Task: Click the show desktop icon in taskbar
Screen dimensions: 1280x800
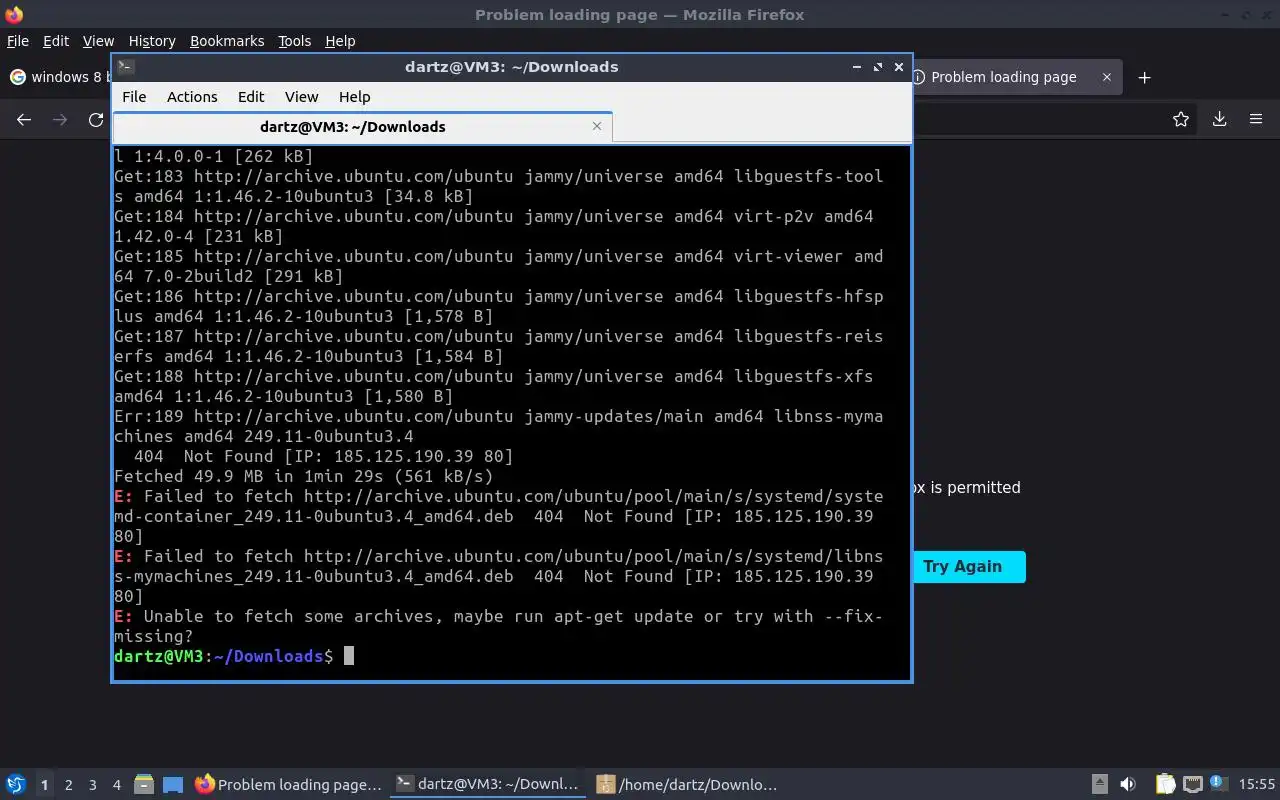Action: point(173,785)
